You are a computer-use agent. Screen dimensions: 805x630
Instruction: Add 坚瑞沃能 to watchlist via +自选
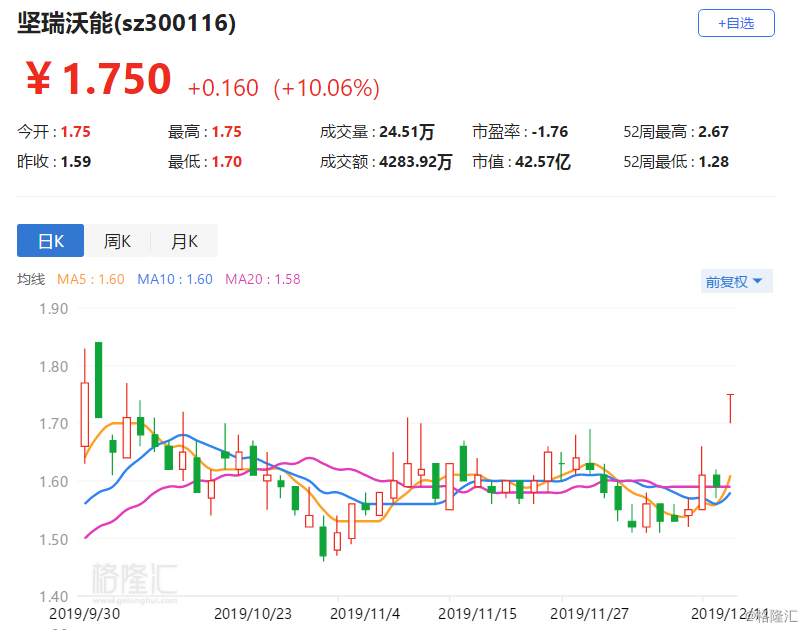(x=736, y=23)
